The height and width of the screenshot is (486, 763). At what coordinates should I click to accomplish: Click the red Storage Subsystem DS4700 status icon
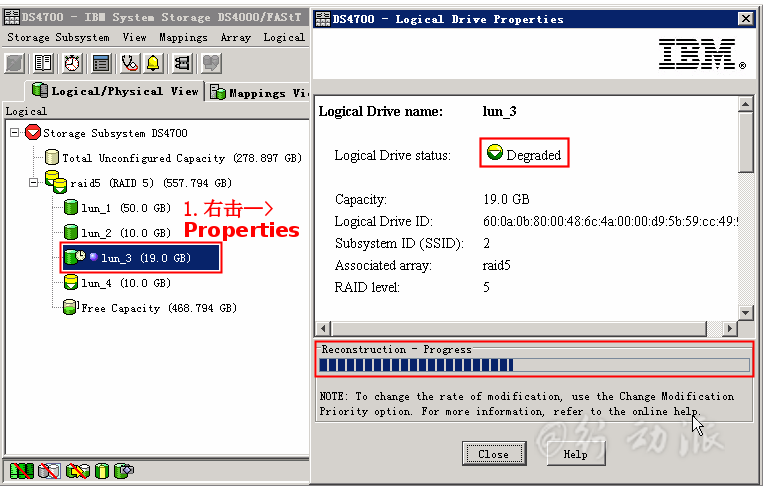tap(33, 132)
